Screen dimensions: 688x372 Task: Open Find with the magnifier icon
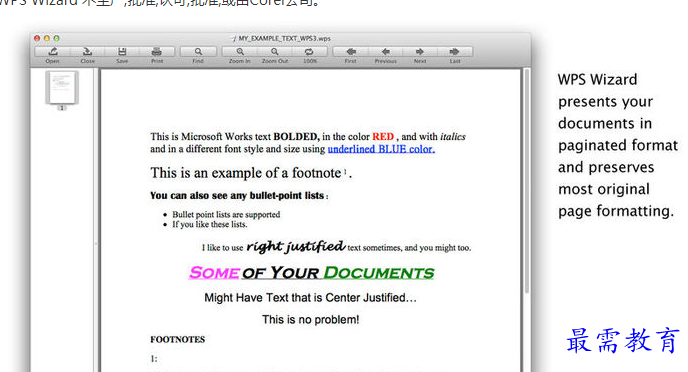click(x=198, y=52)
